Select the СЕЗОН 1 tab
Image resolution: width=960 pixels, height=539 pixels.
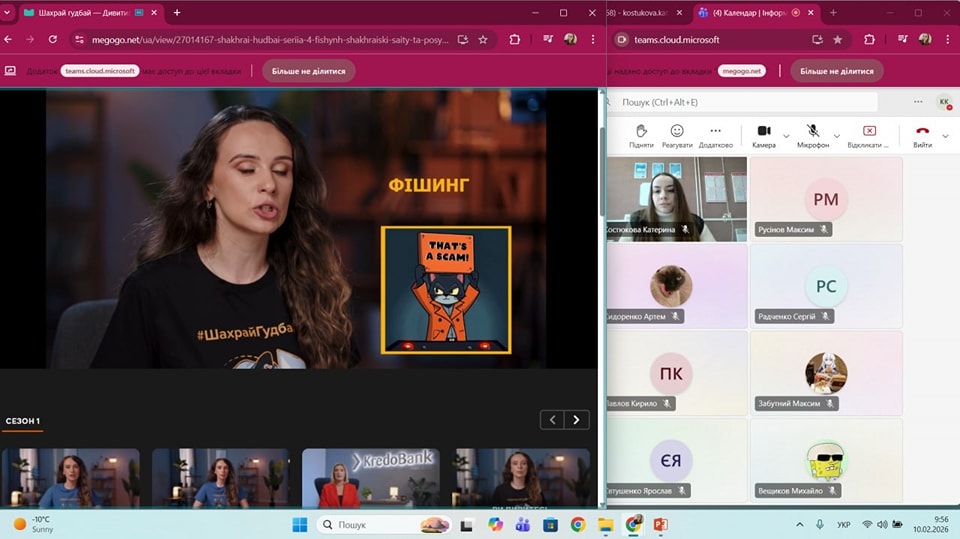click(22, 421)
